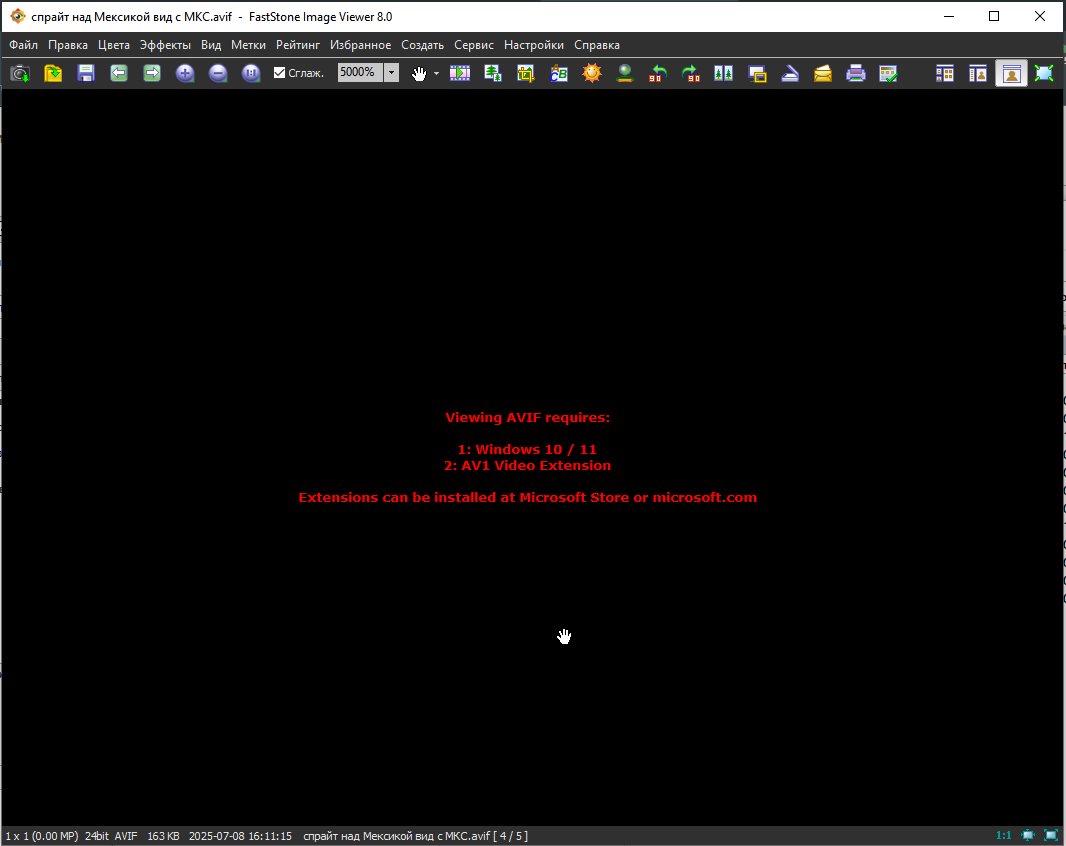
Task: Open the zoom percentage dropdown arrow
Action: click(x=392, y=72)
